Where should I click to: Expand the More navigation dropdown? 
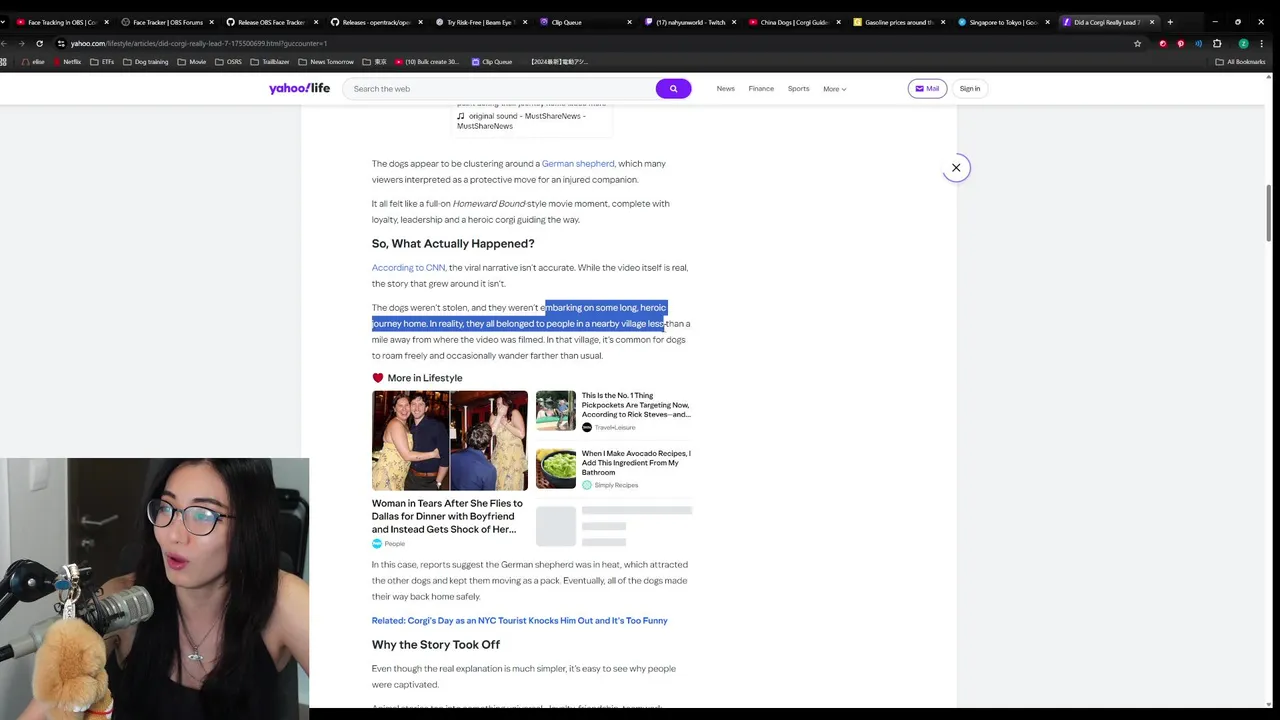(x=834, y=89)
